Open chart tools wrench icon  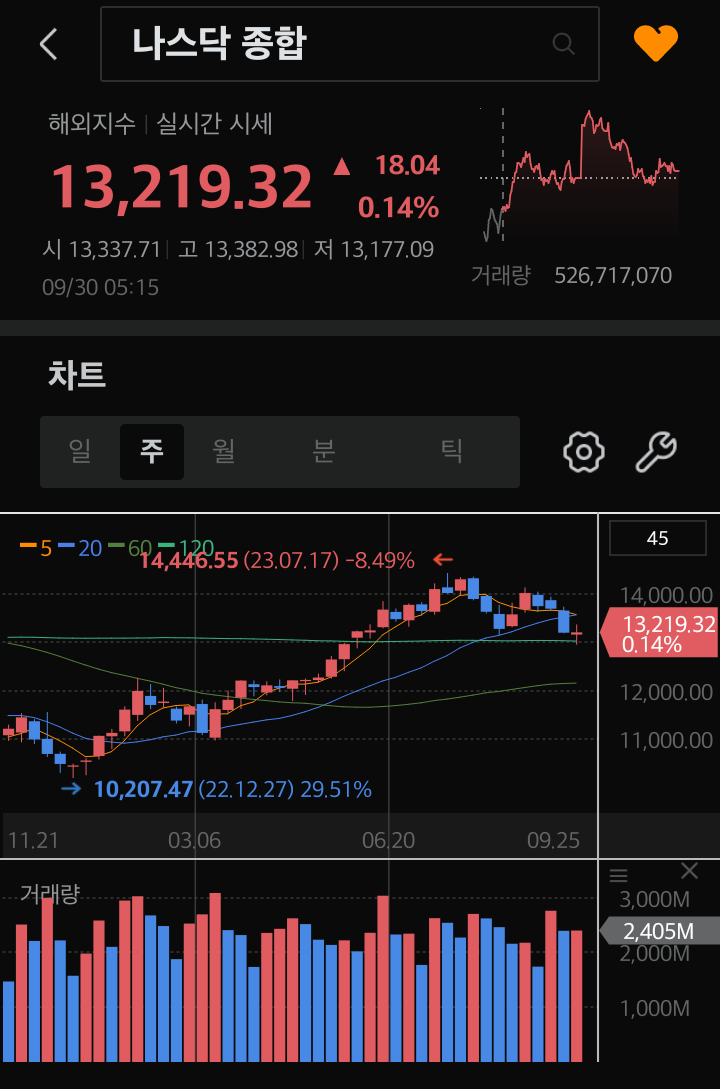point(656,452)
